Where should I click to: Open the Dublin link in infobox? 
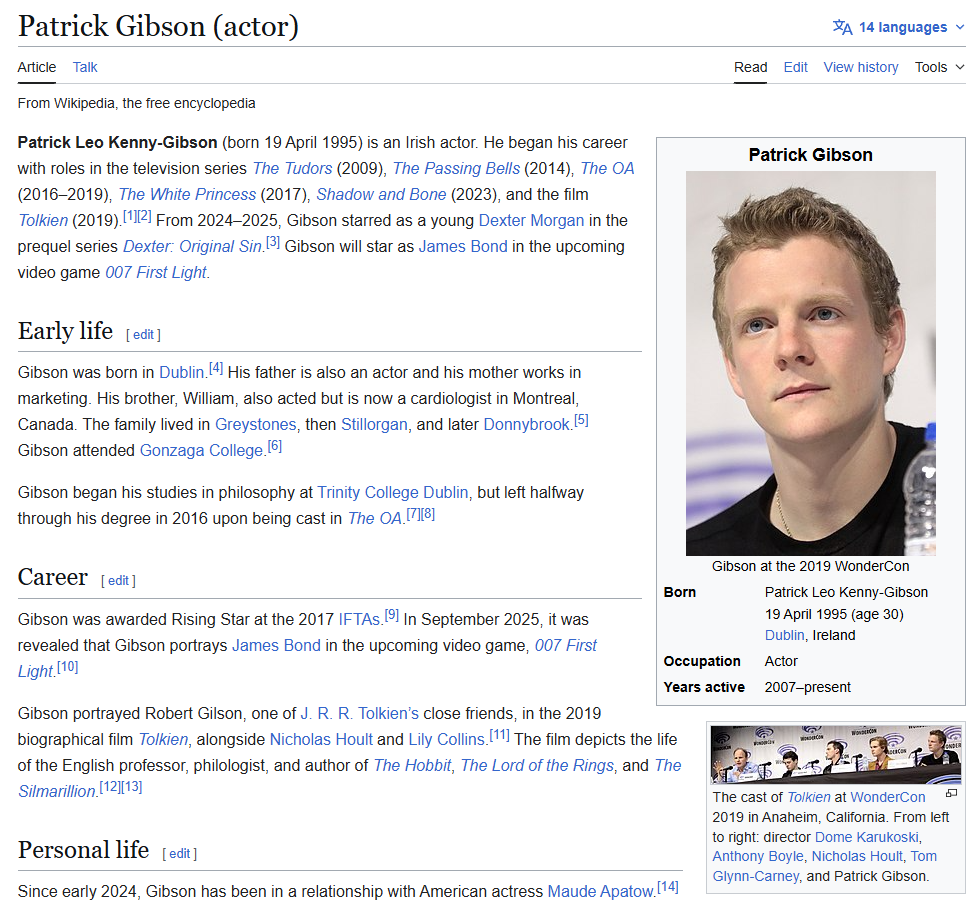coord(784,635)
